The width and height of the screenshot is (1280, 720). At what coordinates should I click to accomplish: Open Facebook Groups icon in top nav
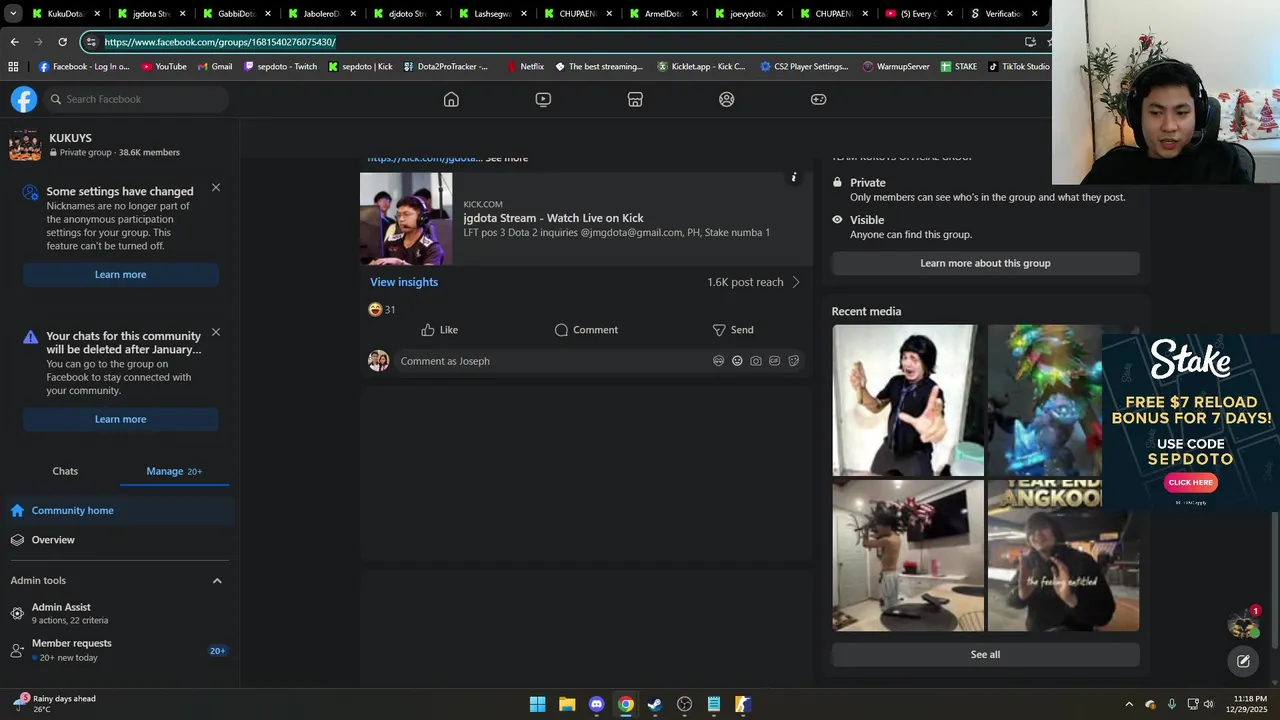tap(727, 99)
